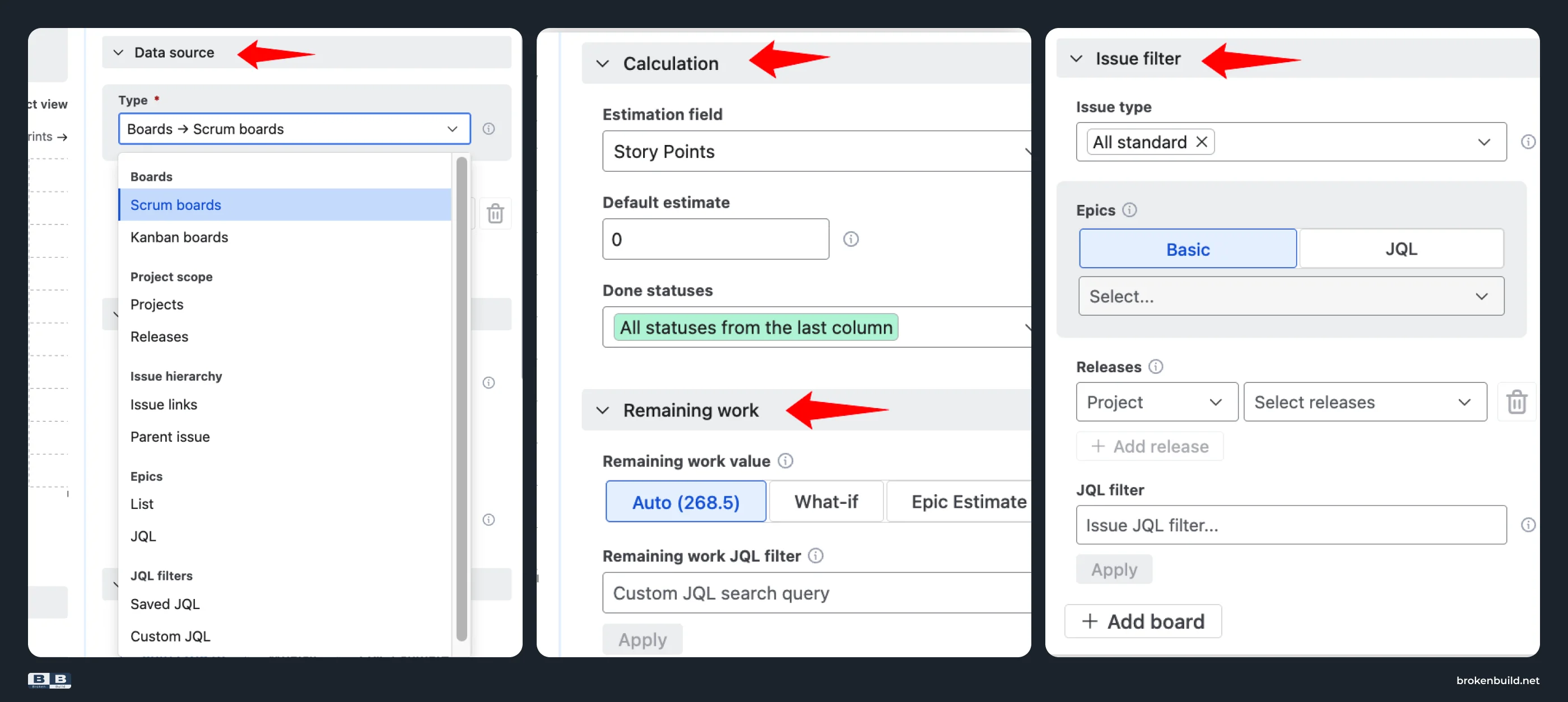Click info icon next to Releases label

[x=1155, y=367]
